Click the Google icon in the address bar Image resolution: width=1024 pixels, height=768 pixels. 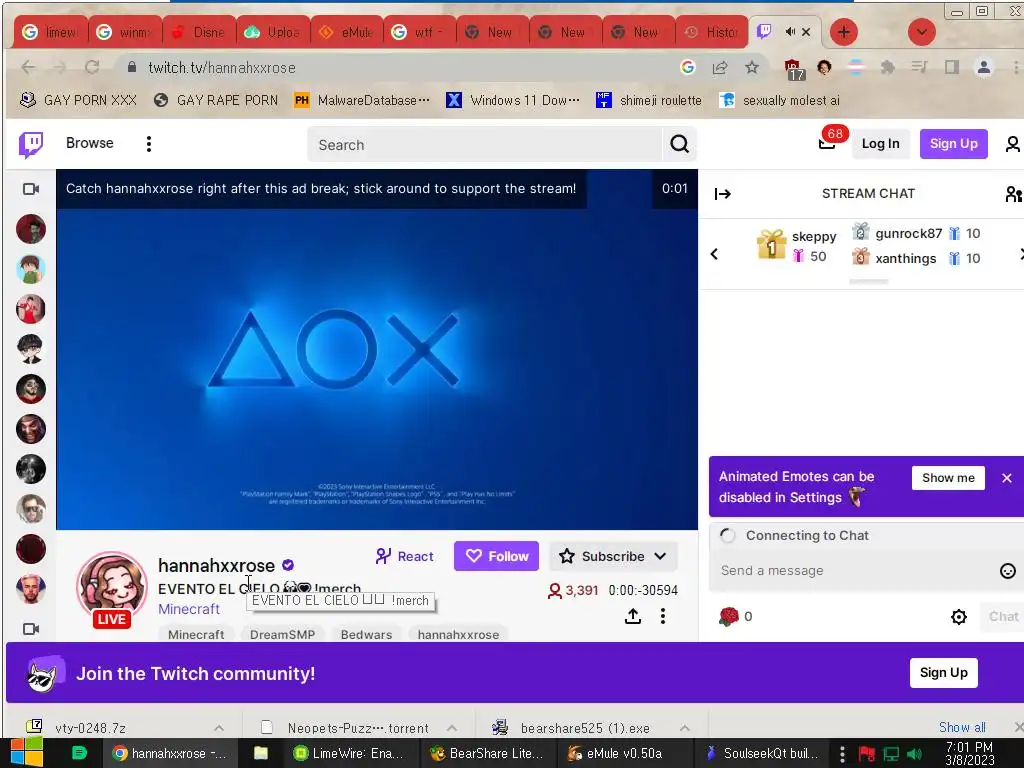[688, 67]
